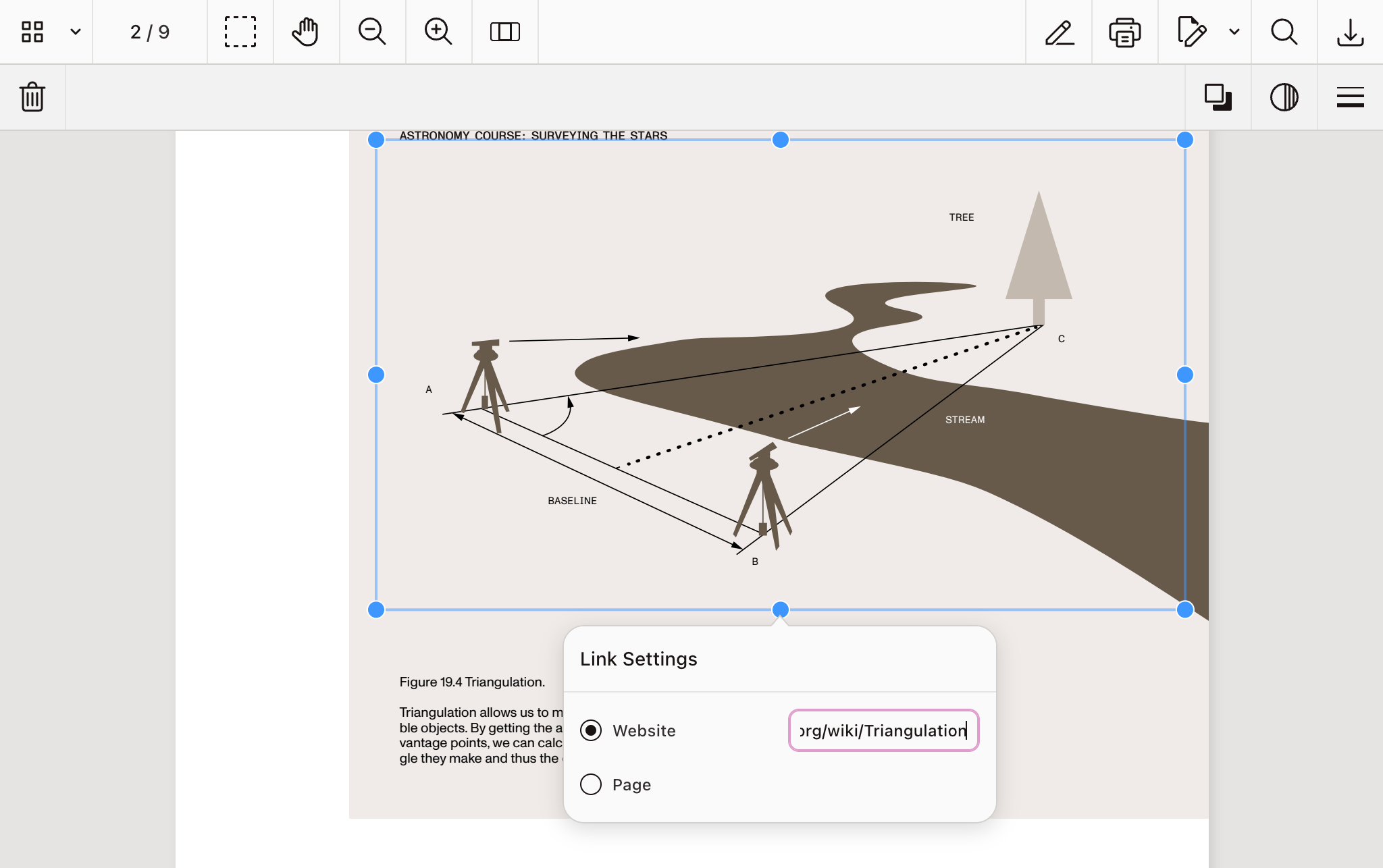1383x868 pixels.
Task: Select the marquee selection tool
Action: pyautogui.click(x=240, y=32)
